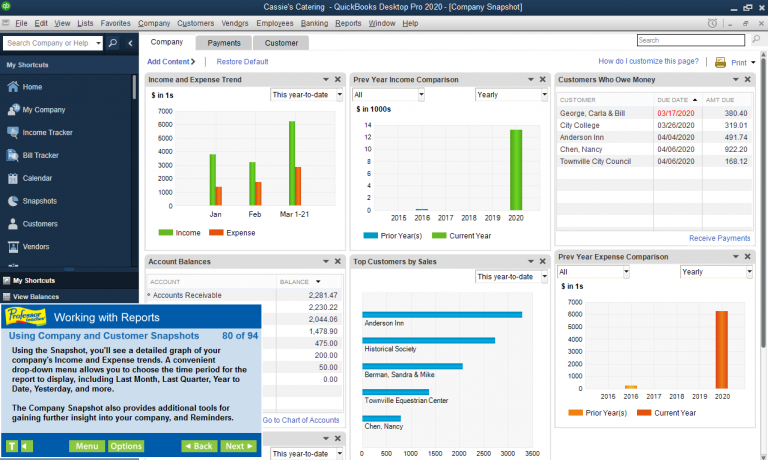768x460 pixels.
Task: Click the Income legend green swatch
Action: 166,233
